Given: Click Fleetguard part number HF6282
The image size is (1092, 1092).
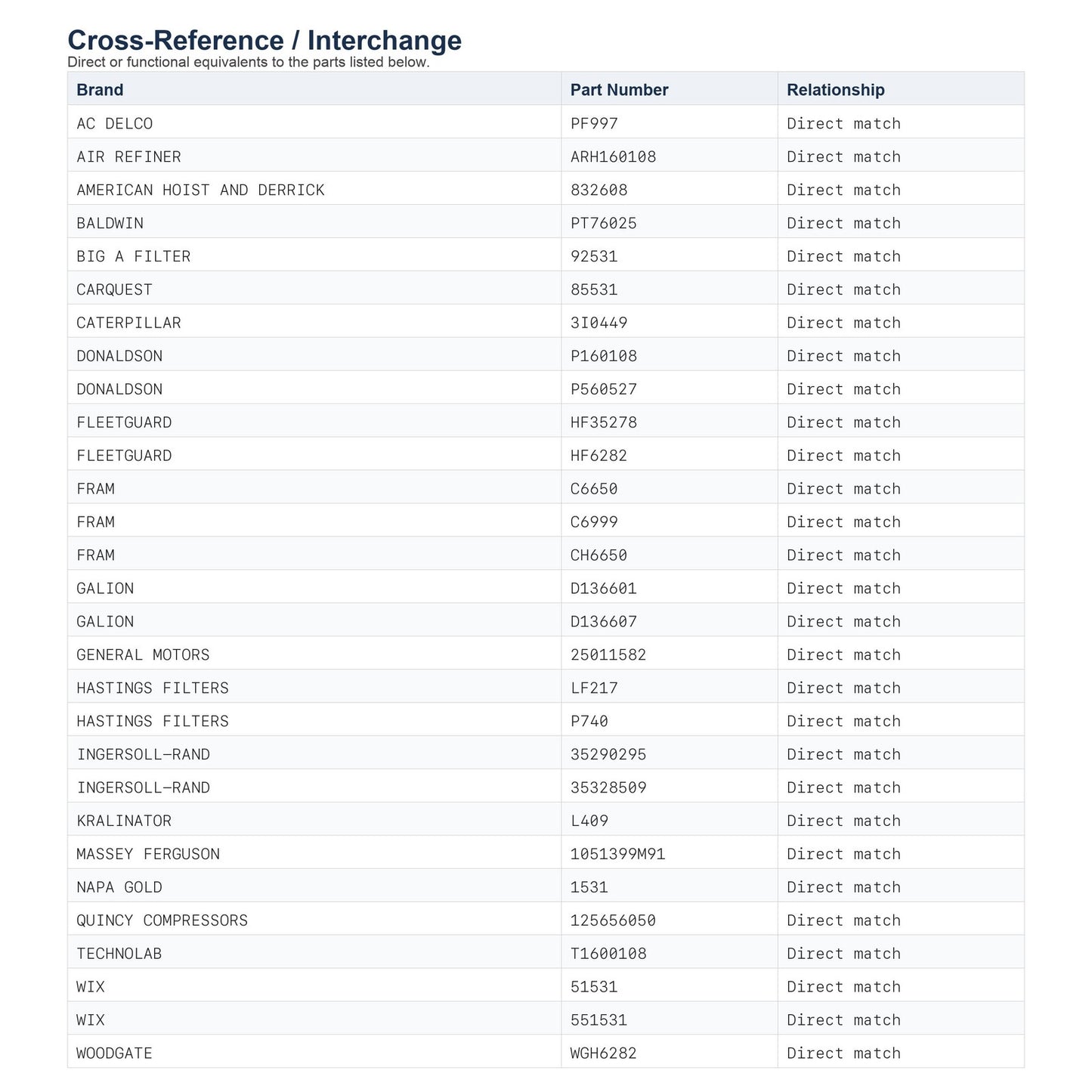Looking at the screenshot, I should click(x=599, y=456).
